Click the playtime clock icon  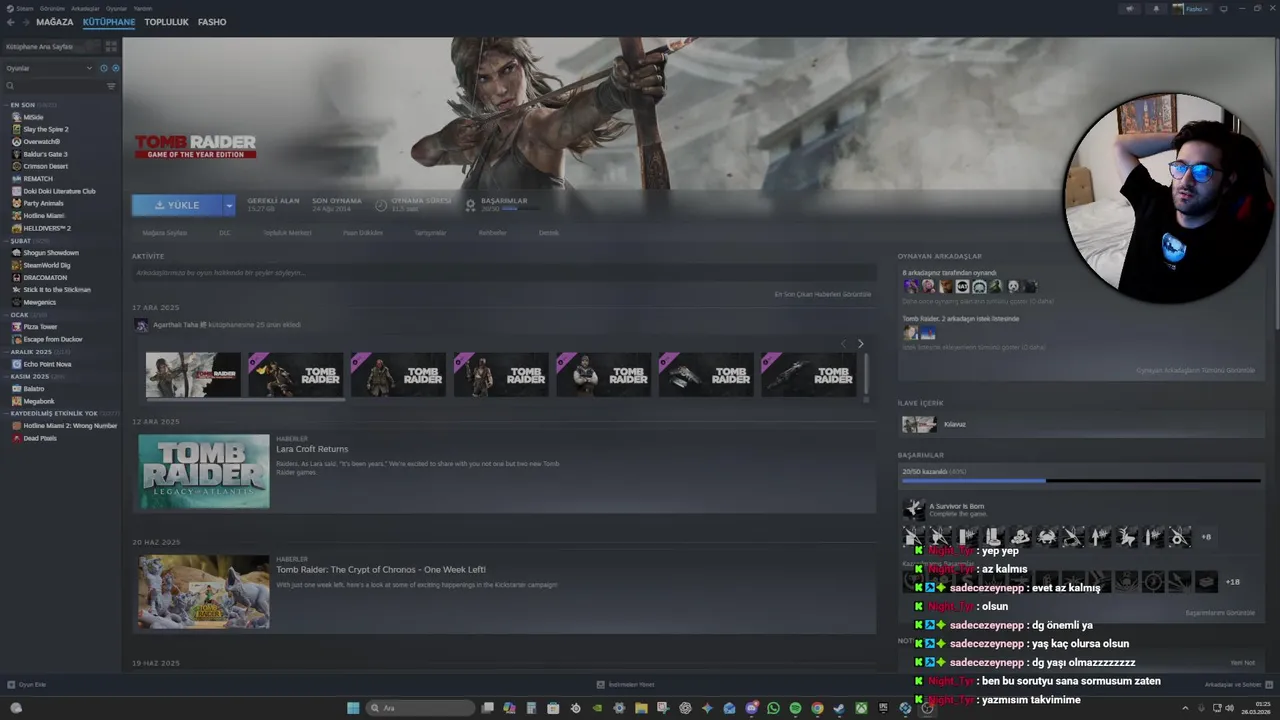381,205
